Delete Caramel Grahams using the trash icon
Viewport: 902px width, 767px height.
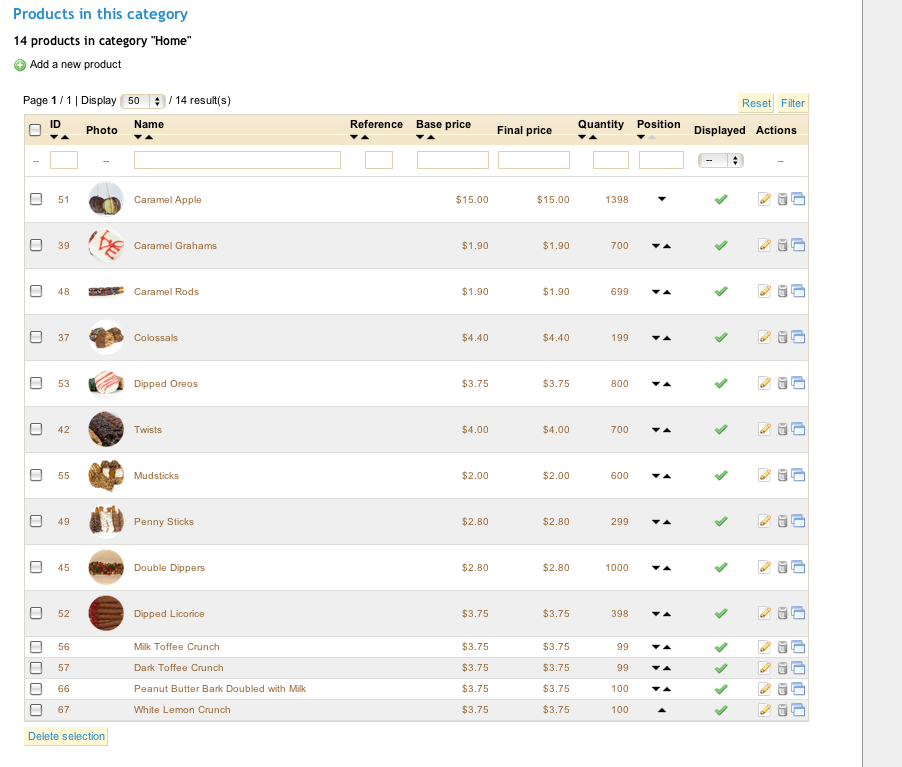pyautogui.click(x=782, y=246)
